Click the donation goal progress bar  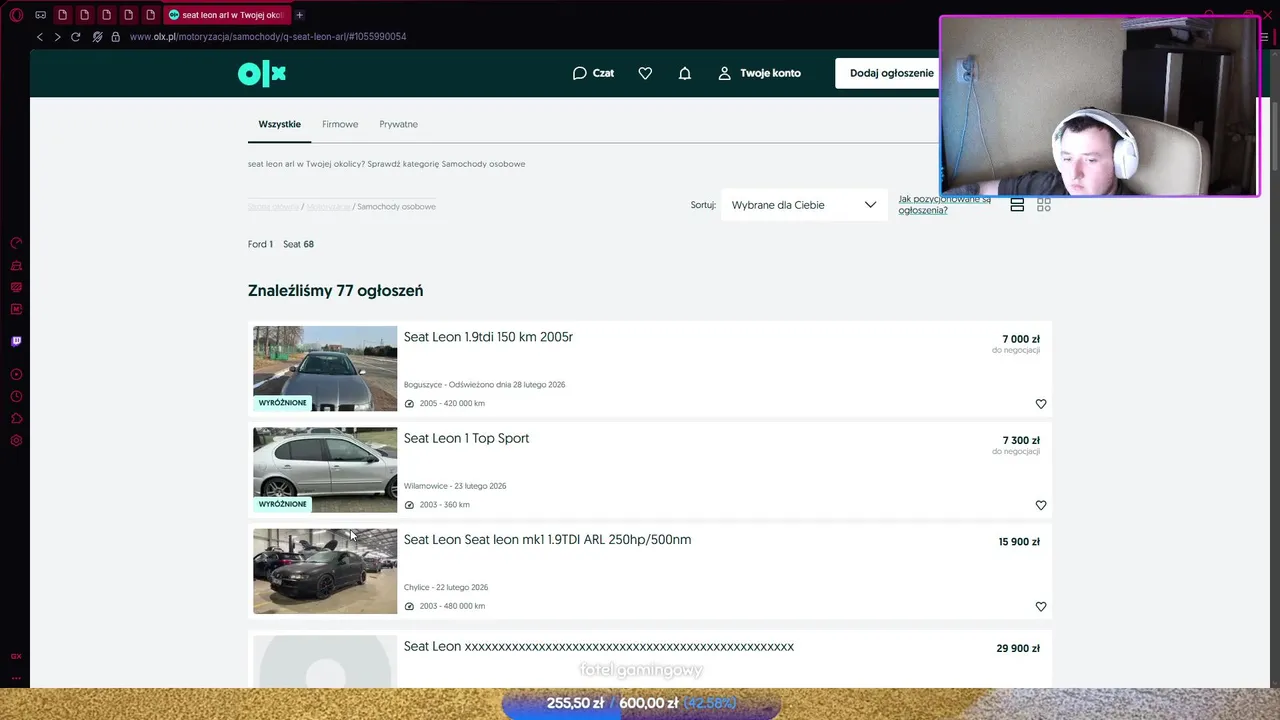coord(641,704)
